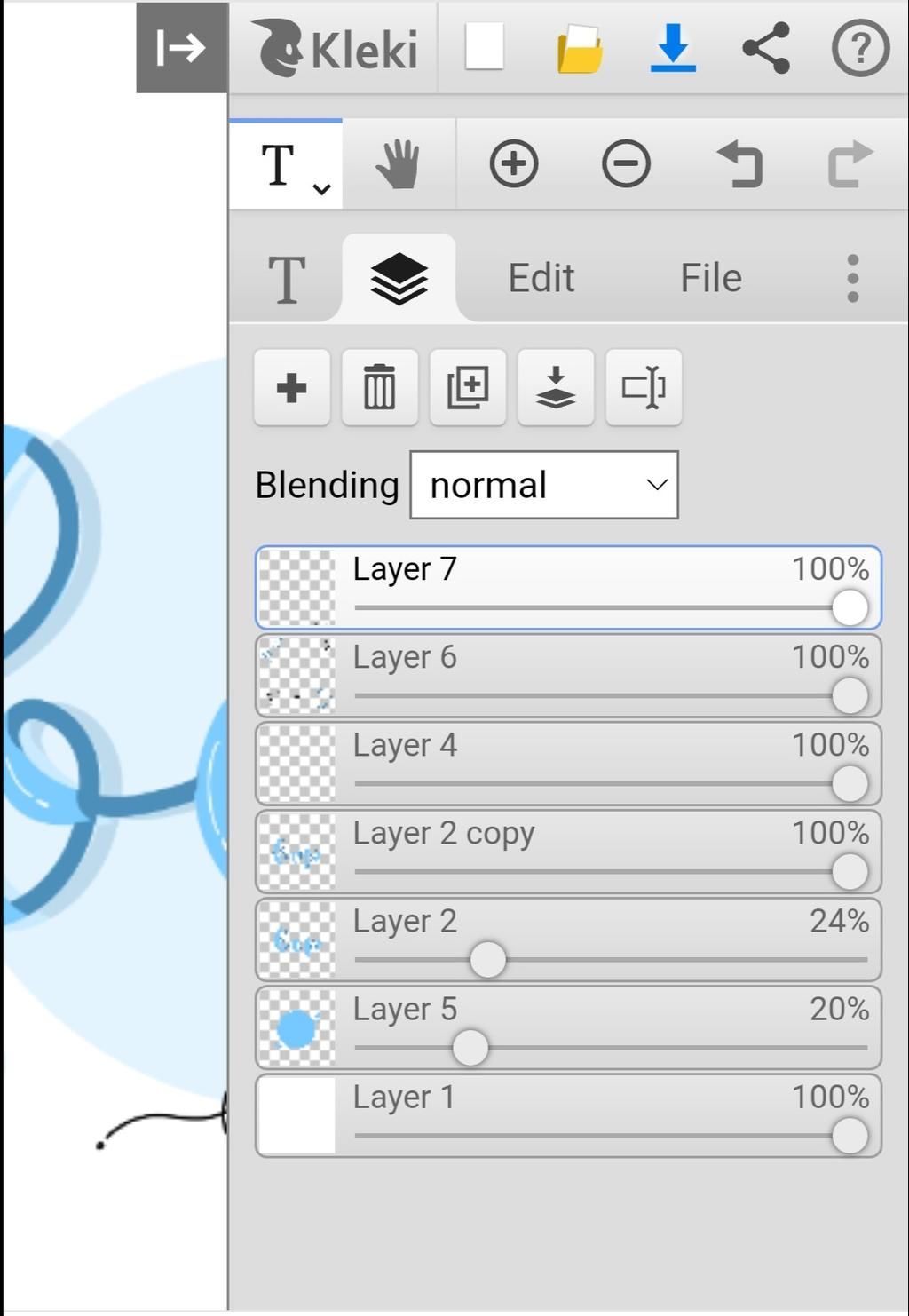Open help question mark icon

point(860,48)
